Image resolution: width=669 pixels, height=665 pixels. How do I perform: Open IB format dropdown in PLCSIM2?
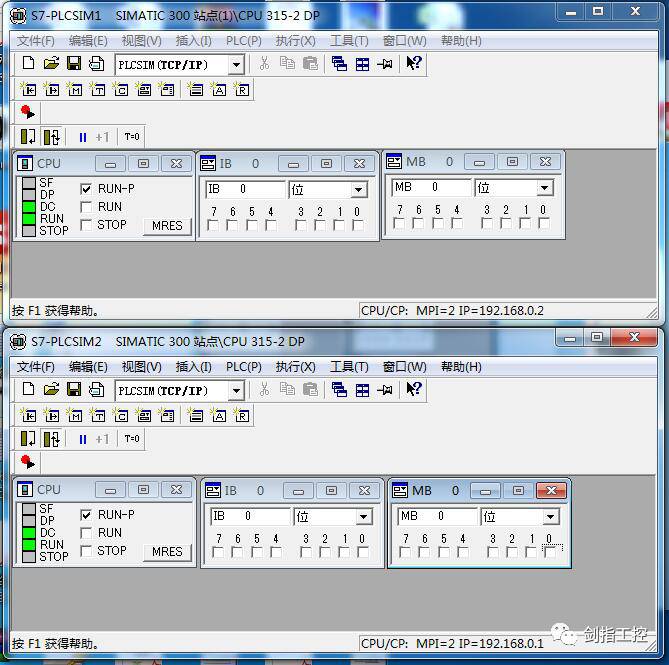(364, 517)
